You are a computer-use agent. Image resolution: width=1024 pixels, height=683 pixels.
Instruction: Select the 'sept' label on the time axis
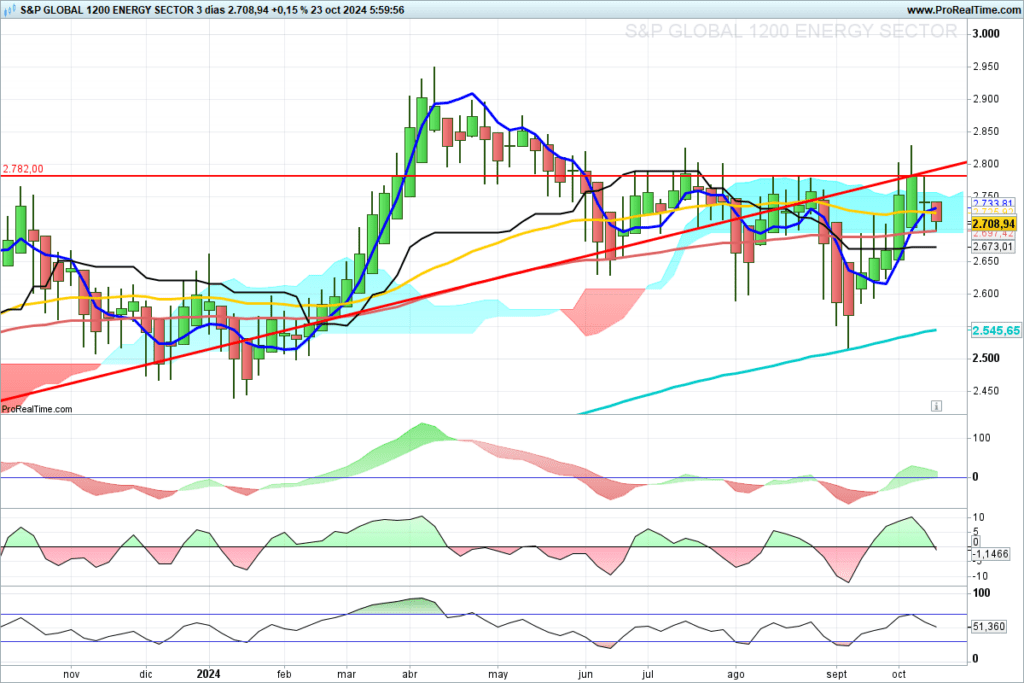pyautogui.click(x=837, y=674)
